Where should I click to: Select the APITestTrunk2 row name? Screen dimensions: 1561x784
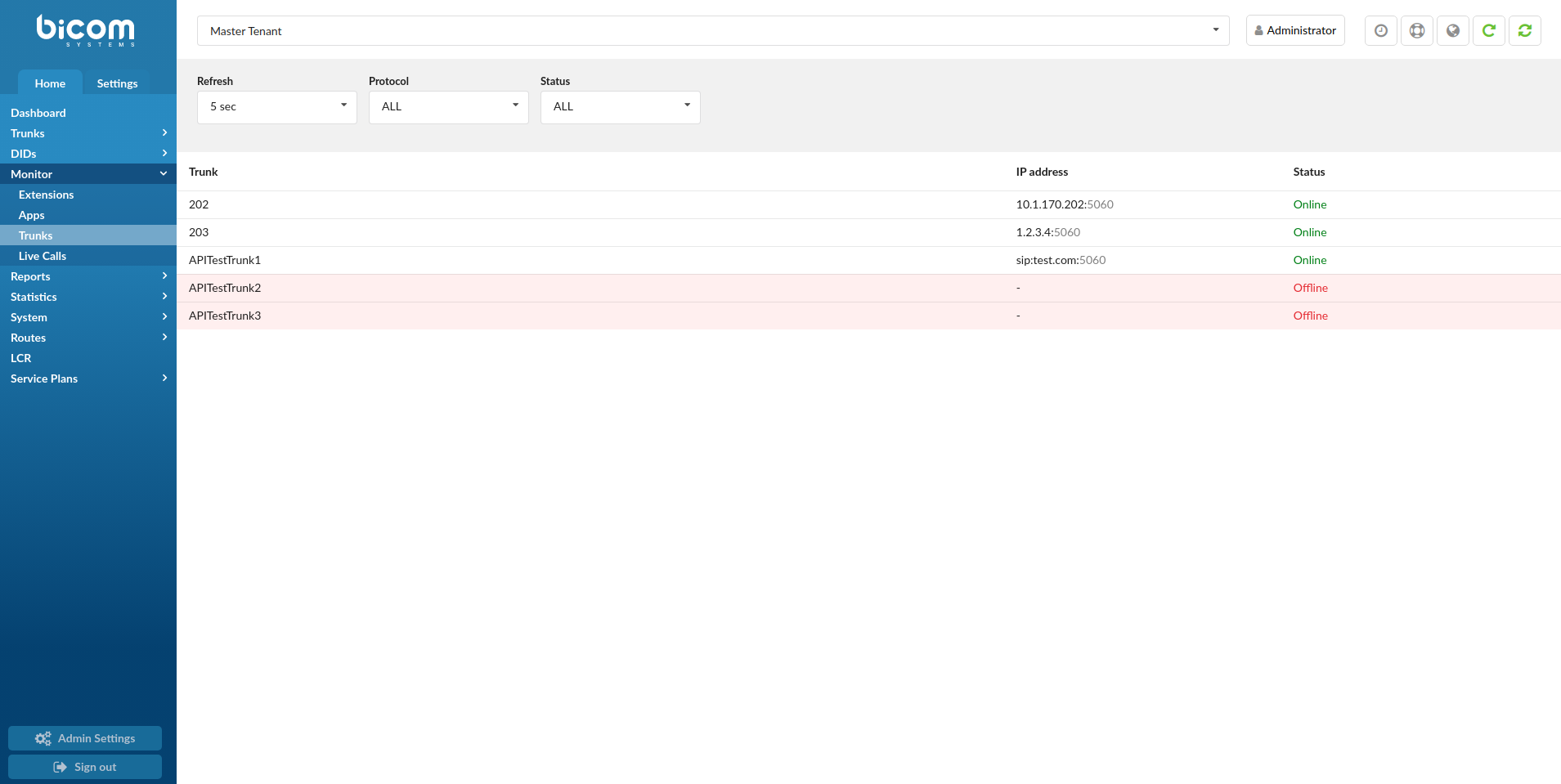[225, 288]
